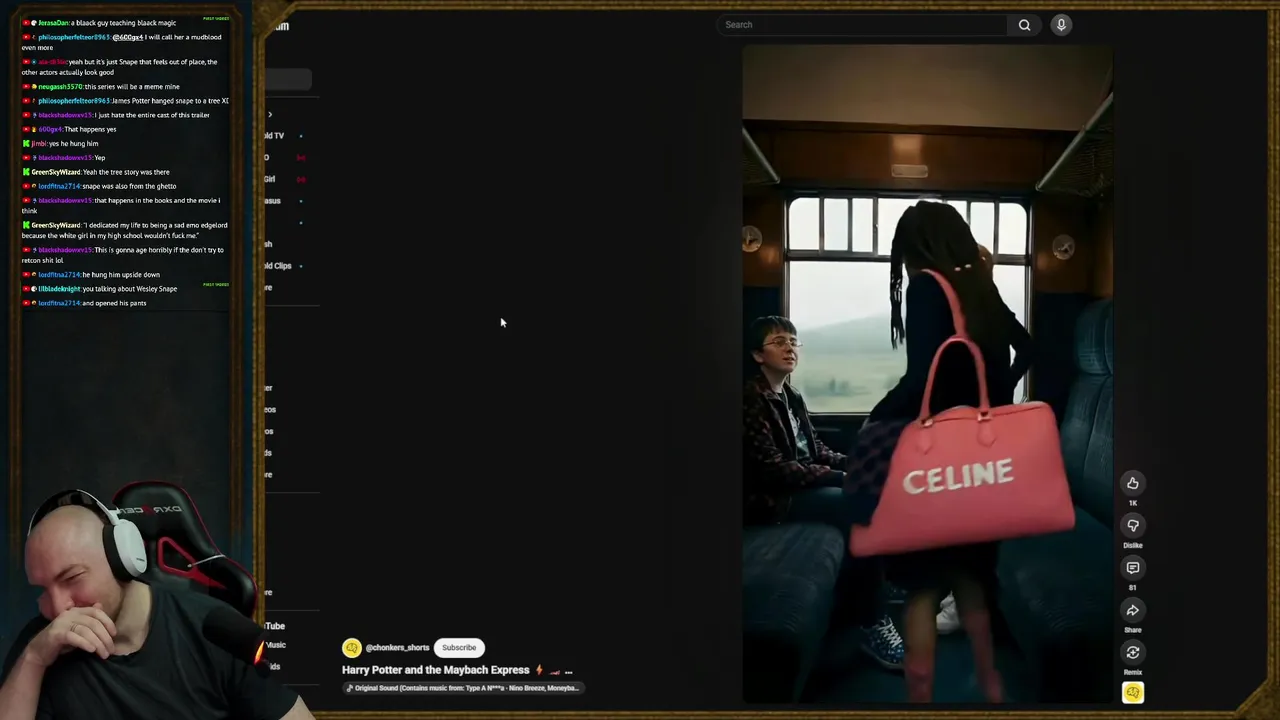Like the short with thumbs-up icon
1280x720 pixels.
point(1133,483)
